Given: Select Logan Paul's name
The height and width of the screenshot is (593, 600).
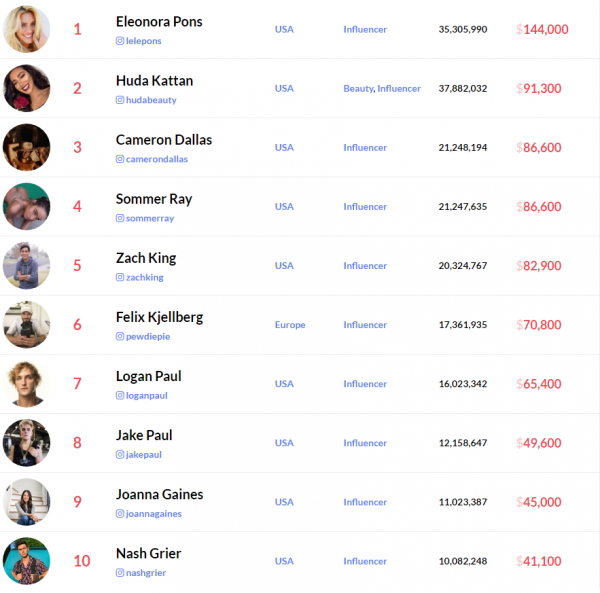Looking at the screenshot, I should (148, 376).
